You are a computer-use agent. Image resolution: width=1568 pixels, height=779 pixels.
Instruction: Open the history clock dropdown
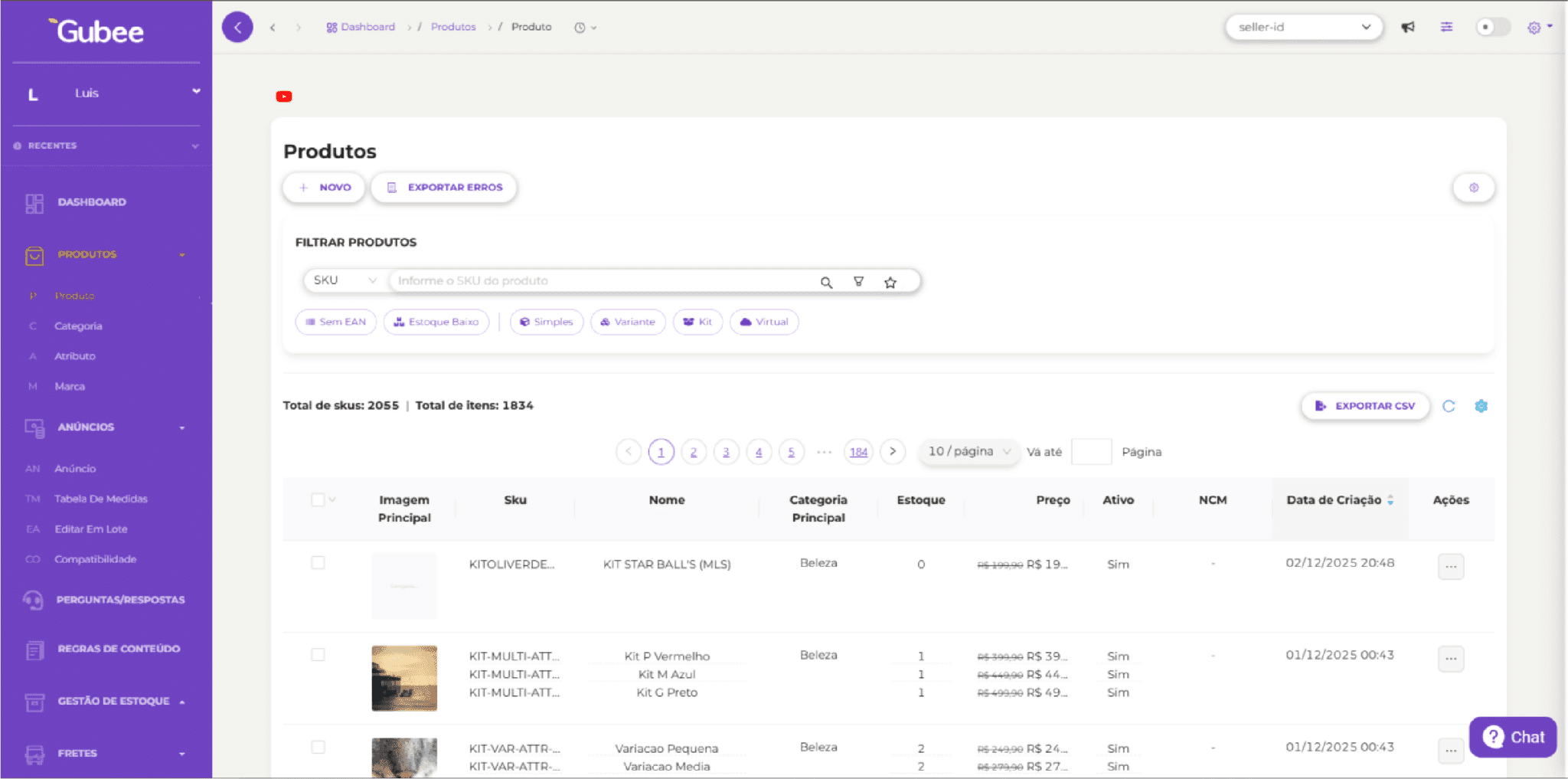pyautogui.click(x=586, y=28)
